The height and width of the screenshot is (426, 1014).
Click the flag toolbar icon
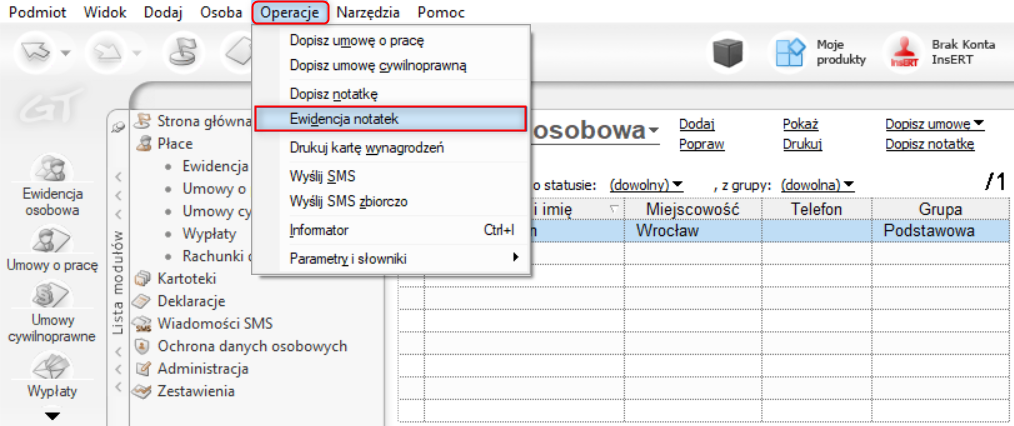(x=183, y=52)
